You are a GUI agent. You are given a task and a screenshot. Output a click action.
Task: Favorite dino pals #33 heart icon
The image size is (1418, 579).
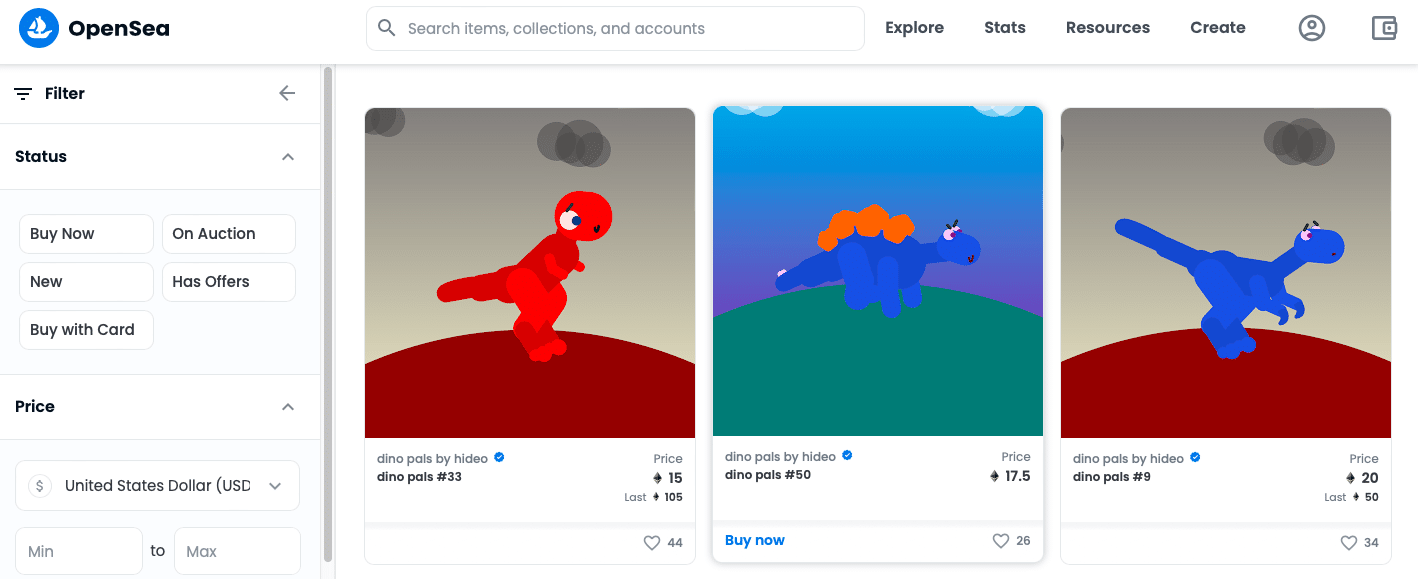pyautogui.click(x=652, y=543)
